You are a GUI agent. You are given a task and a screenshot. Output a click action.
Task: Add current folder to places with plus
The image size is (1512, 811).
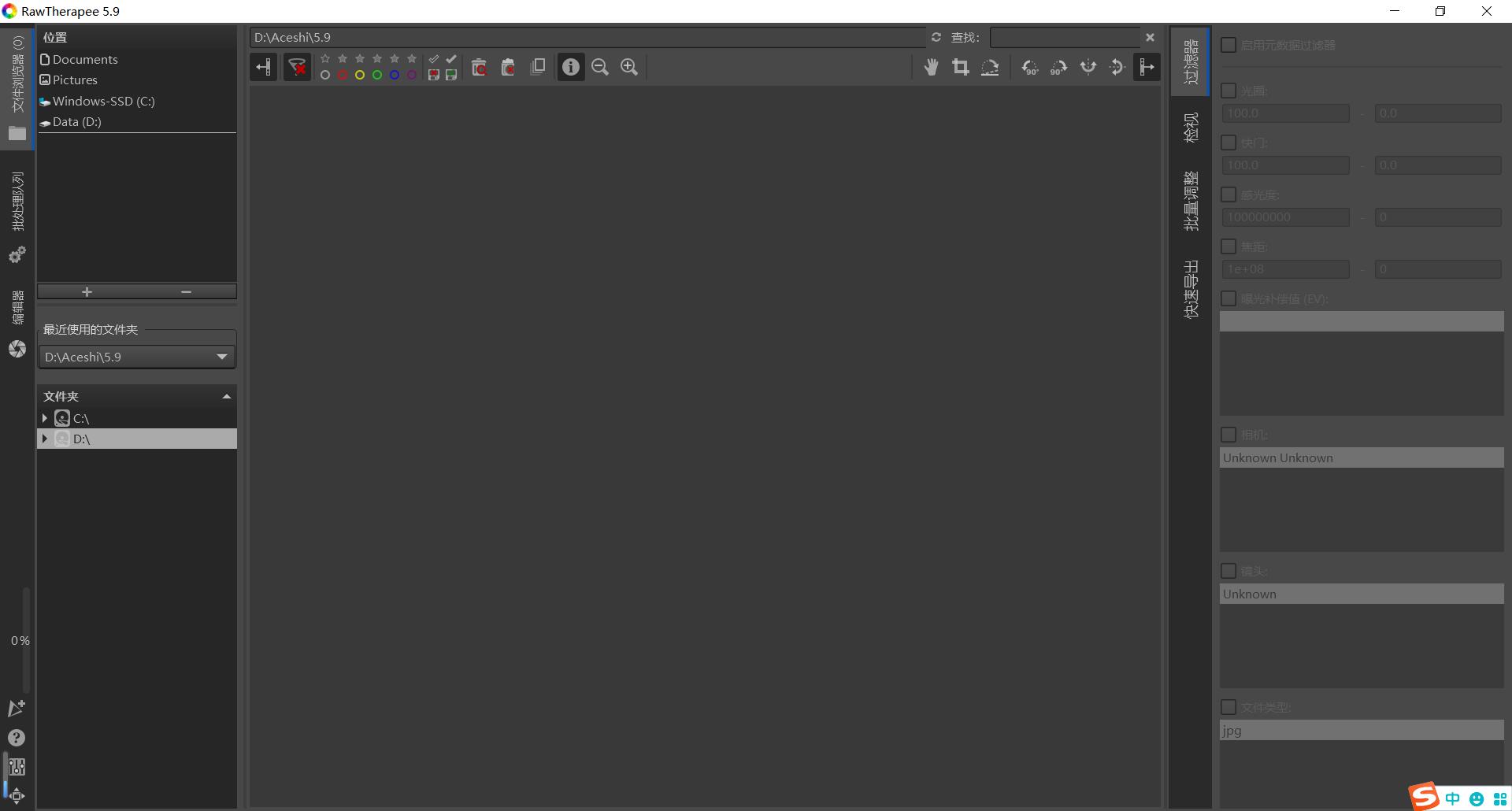click(x=87, y=291)
